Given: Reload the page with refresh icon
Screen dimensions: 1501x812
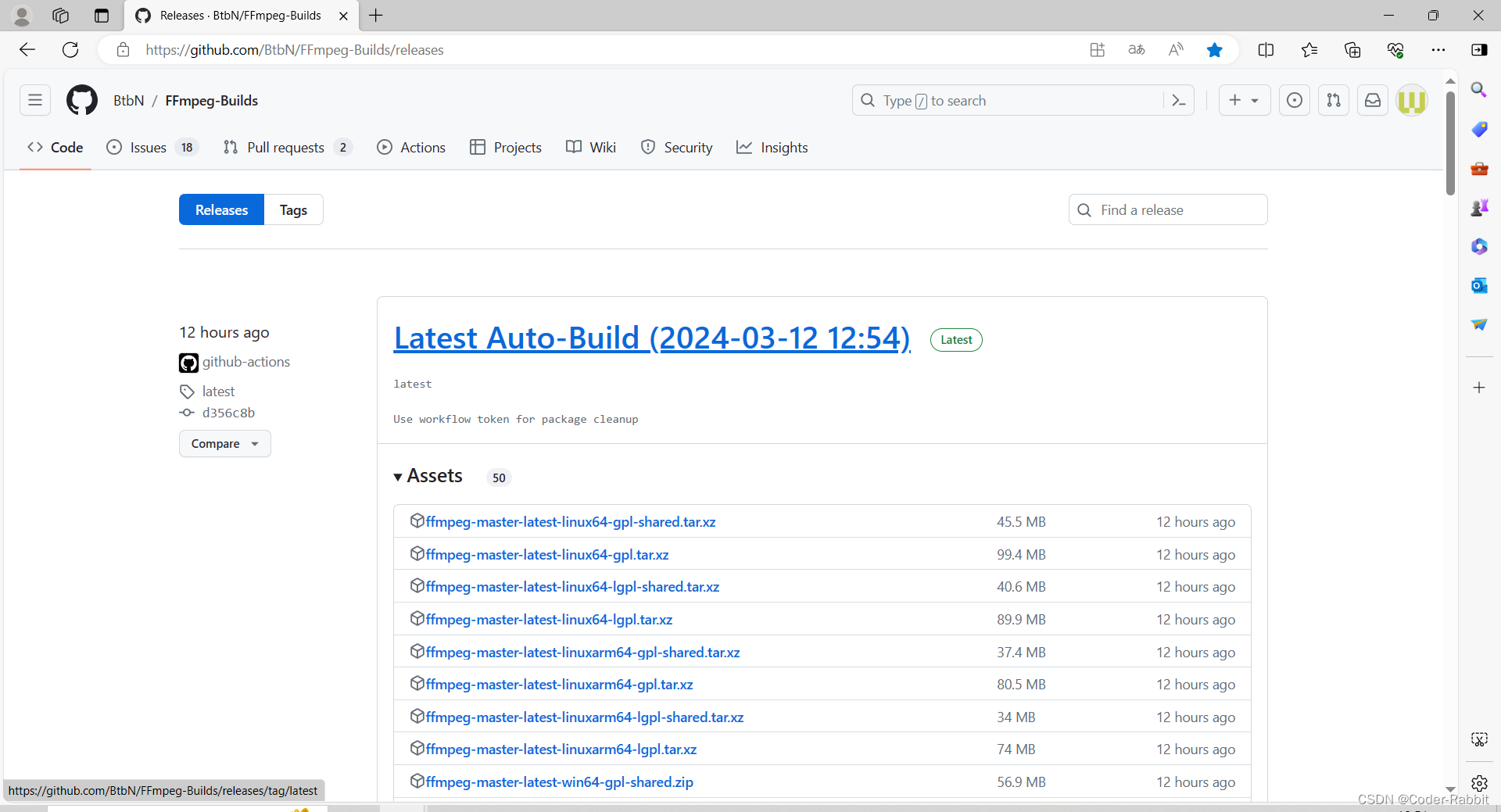Looking at the screenshot, I should point(70,50).
